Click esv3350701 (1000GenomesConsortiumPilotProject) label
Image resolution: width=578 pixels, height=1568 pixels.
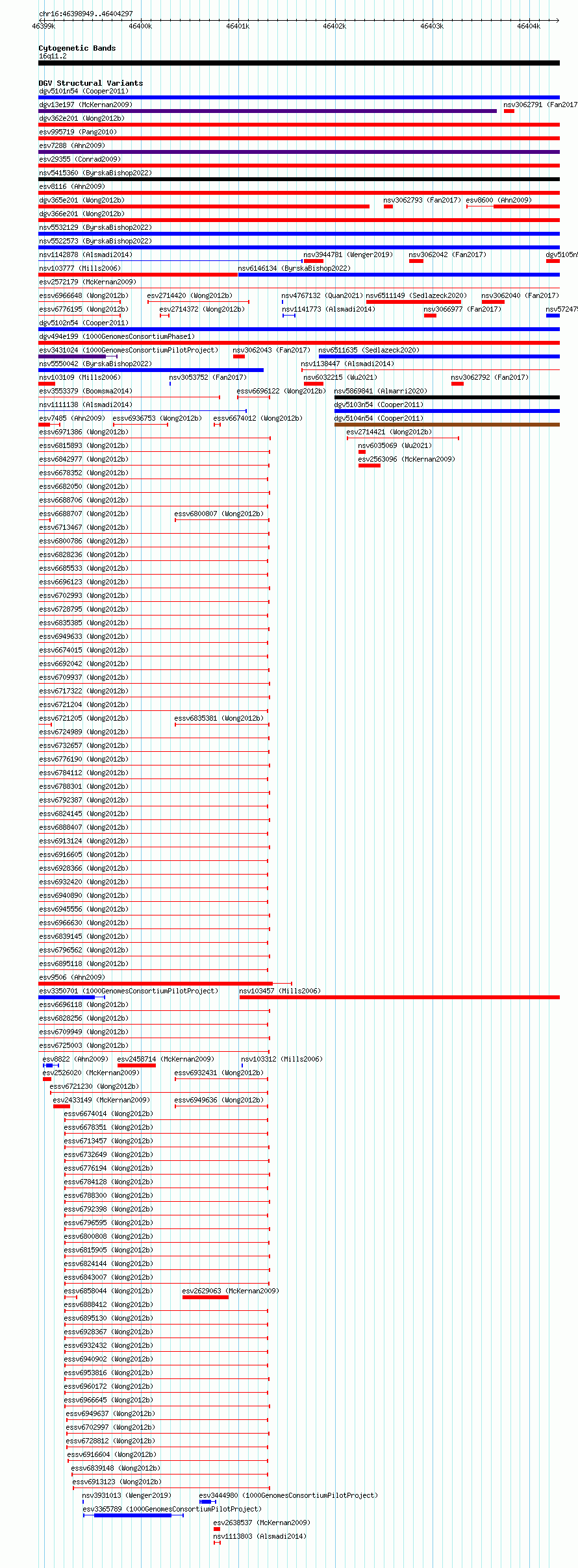(x=129, y=991)
